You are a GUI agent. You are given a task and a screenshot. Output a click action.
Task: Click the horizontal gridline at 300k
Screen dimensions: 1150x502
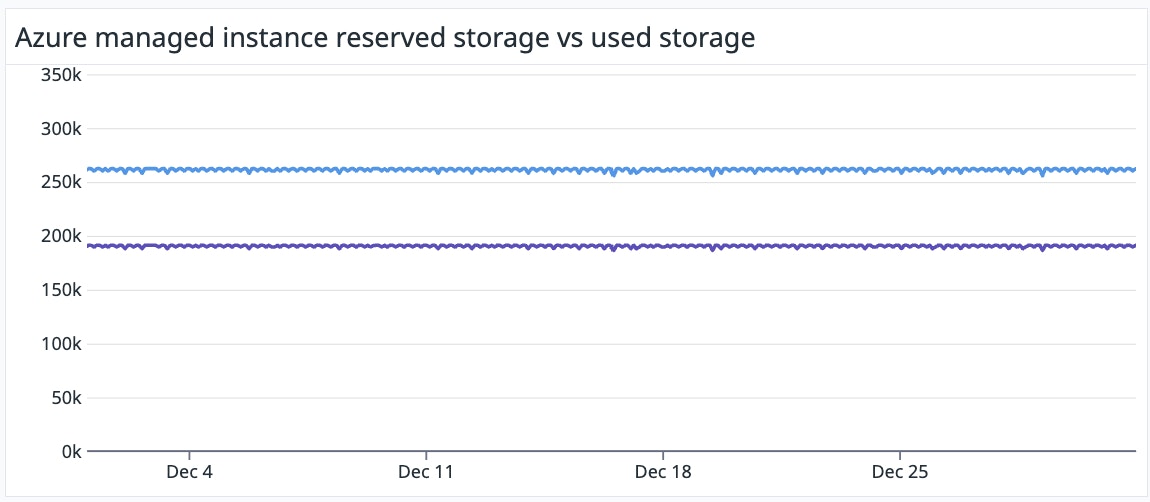(x=600, y=129)
